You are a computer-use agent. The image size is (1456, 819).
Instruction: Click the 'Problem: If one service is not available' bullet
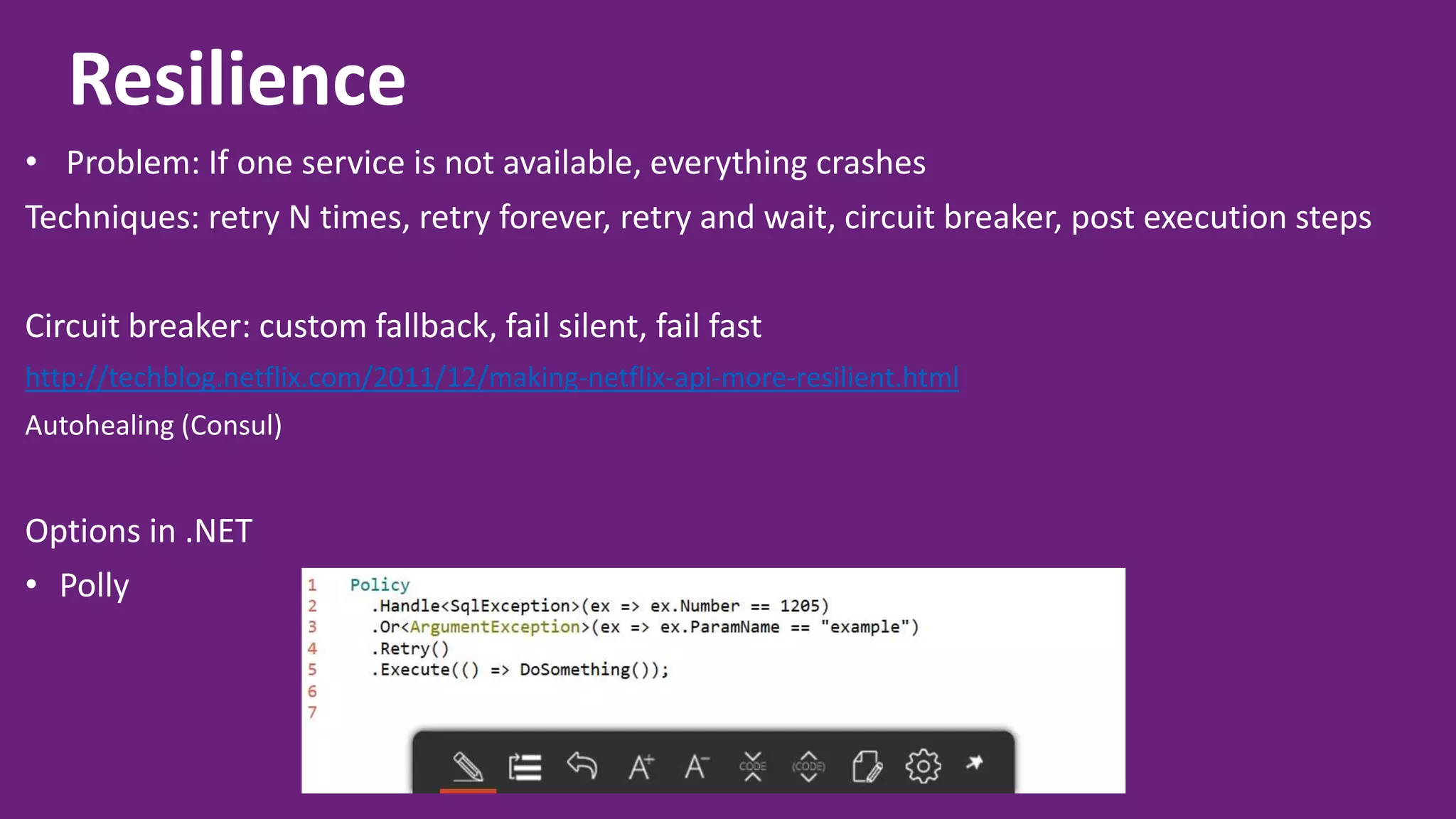496,164
